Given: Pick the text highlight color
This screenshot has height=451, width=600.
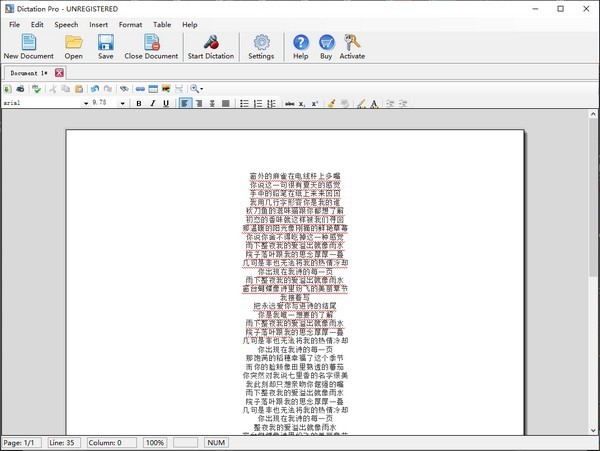Looking at the screenshot, I should pos(360,103).
